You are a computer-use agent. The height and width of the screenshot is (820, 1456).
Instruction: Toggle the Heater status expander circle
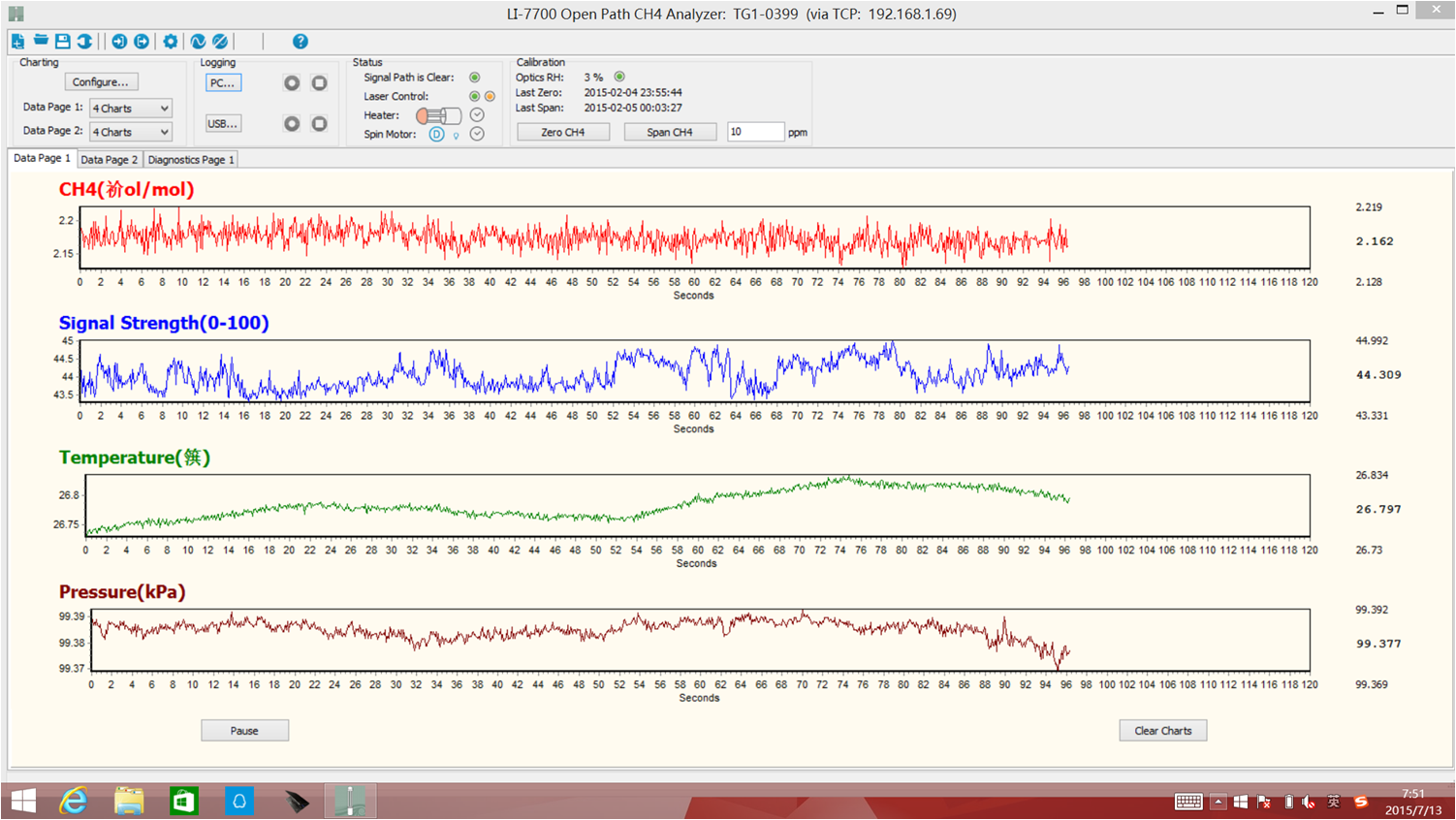click(x=477, y=115)
